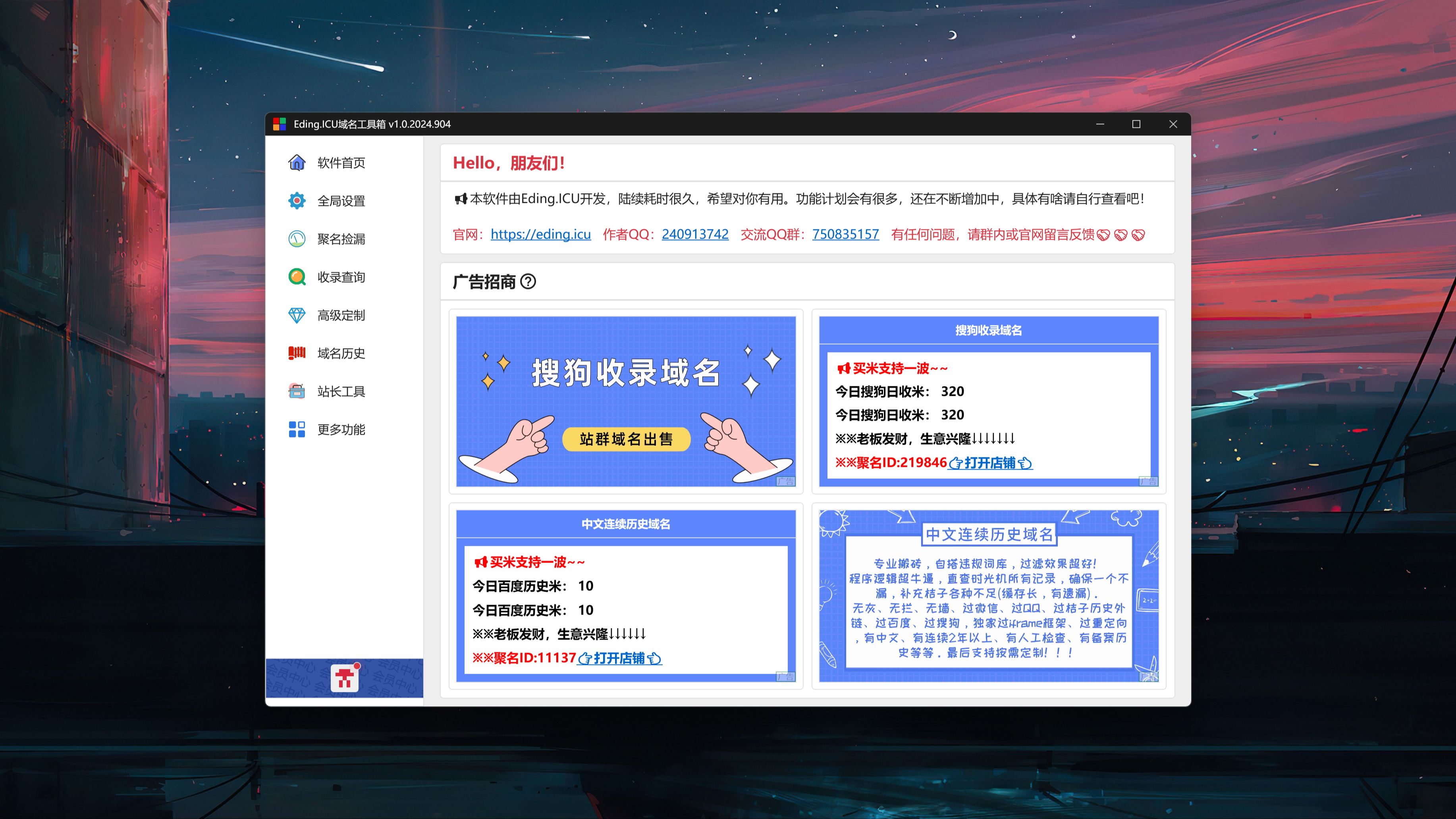The width and height of the screenshot is (1456, 819).
Task: Click the 聚名ID:11137 red text
Action: (525, 658)
